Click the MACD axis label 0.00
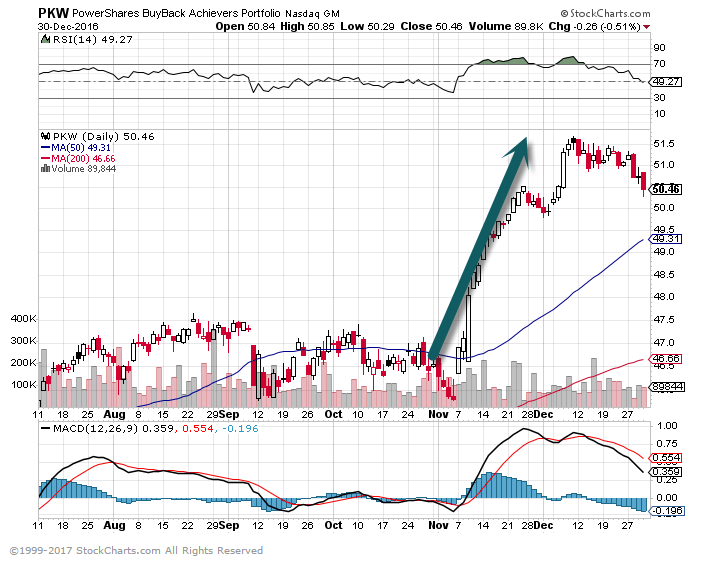Viewport: 715px width, 568px height. point(666,497)
